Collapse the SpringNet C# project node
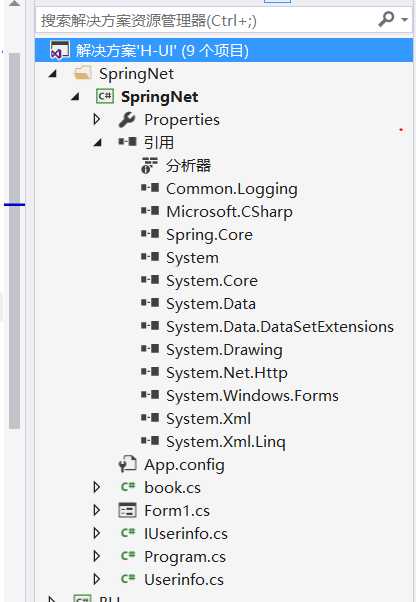Image resolution: width=416 pixels, height=602 pixels. (x=76, y=97)
